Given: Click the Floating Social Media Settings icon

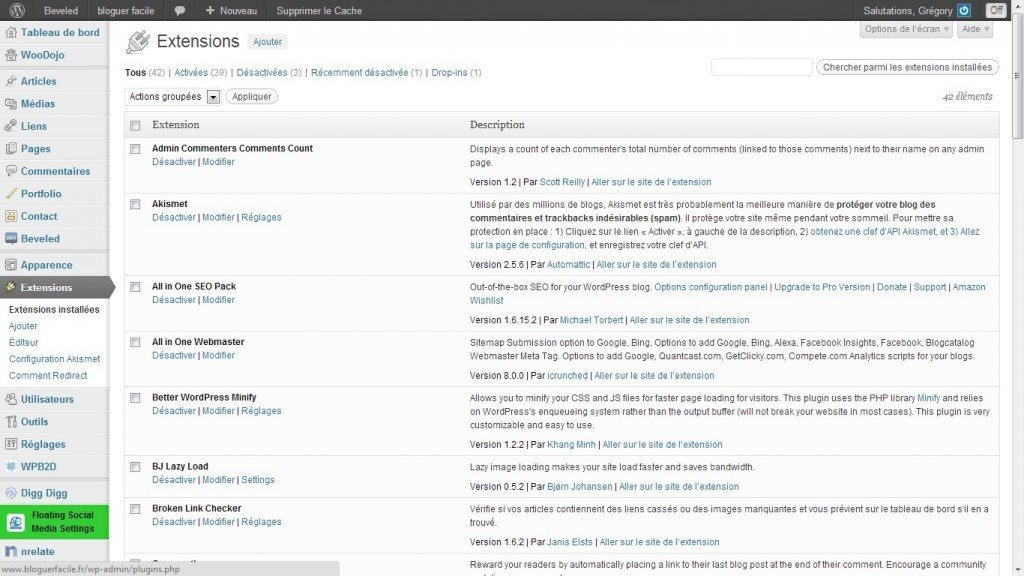Looking at the screenshot, I should 16,522.
